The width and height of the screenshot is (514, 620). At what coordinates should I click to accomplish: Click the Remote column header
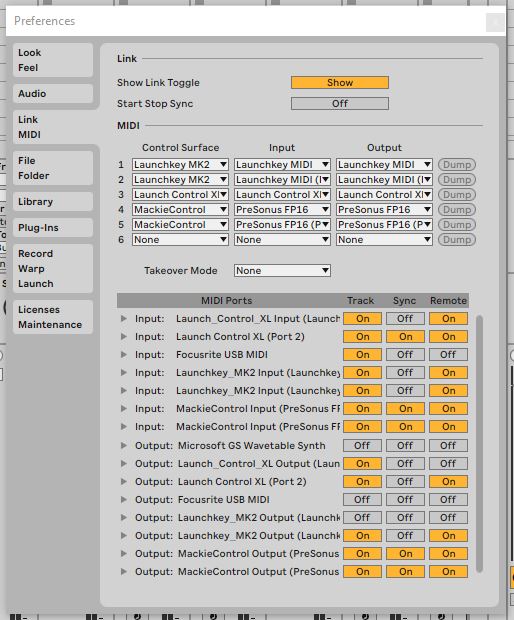click(x=448, y=301)
